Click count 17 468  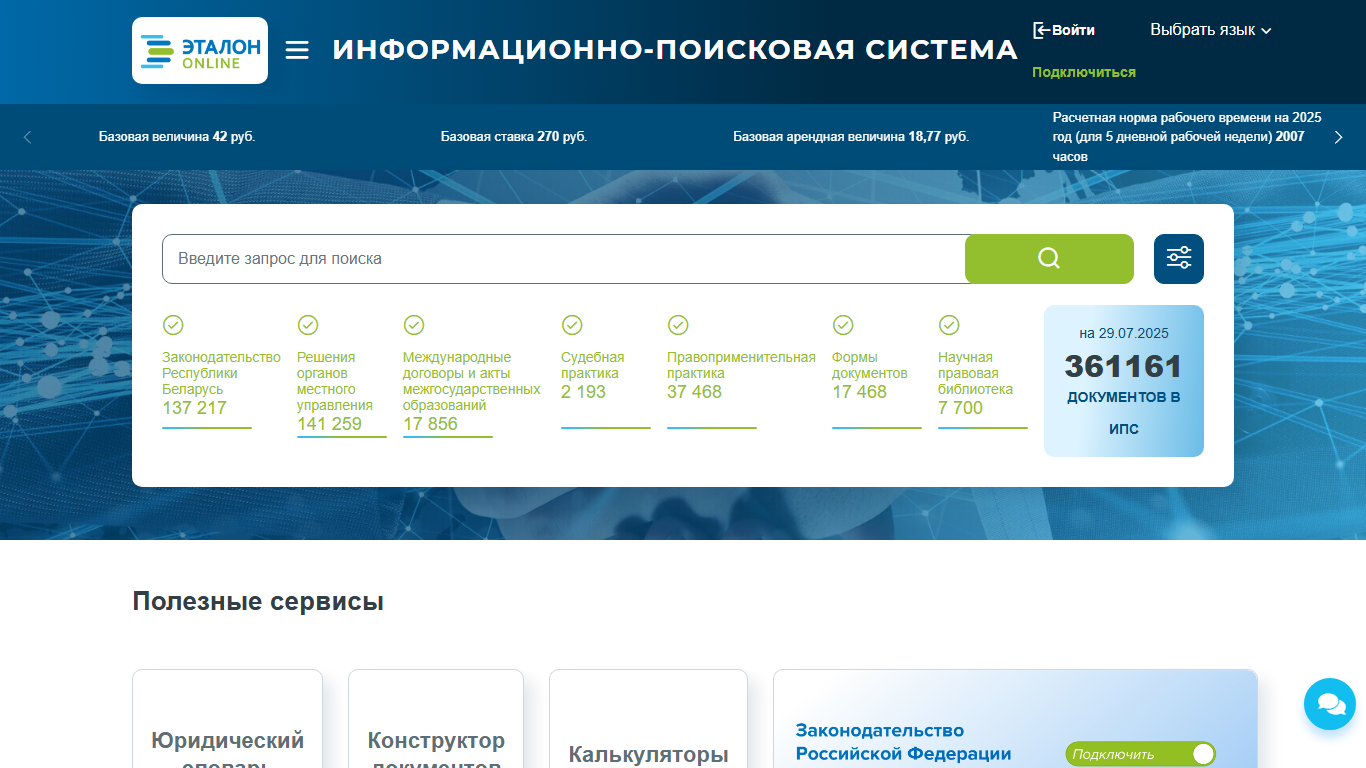859,392
